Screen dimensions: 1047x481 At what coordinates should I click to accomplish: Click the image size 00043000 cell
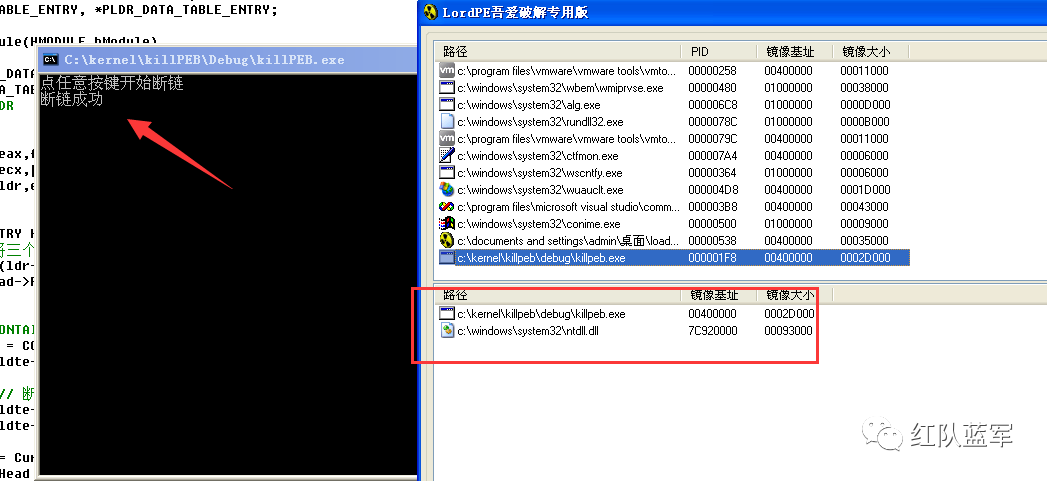865,207
